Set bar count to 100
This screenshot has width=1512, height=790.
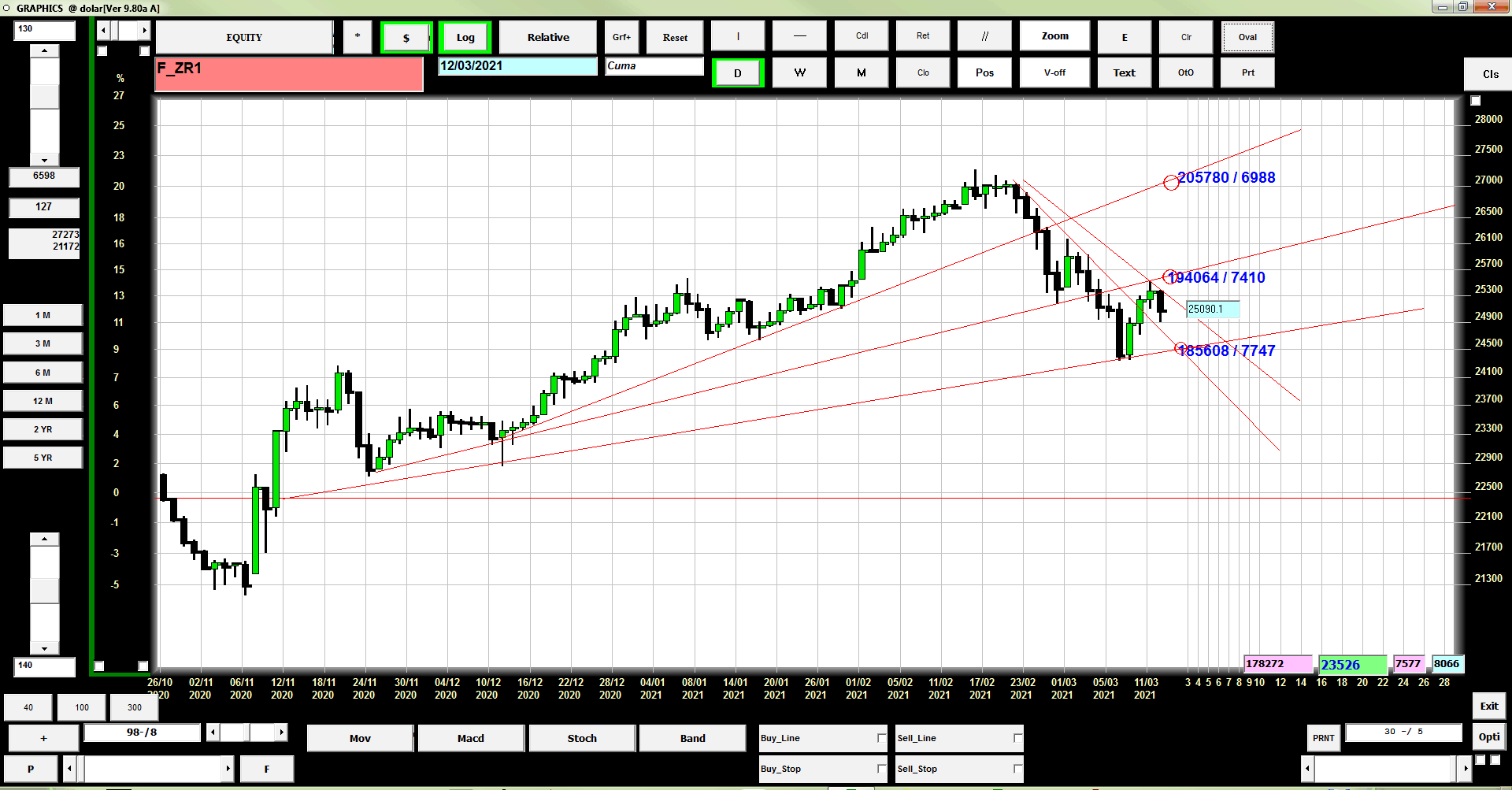(x=82, y=707)
